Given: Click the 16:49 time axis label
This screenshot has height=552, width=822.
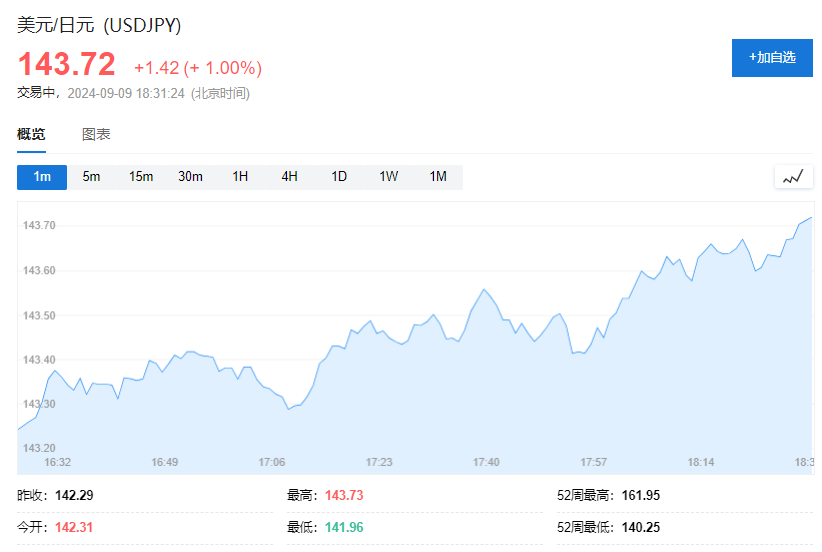Looking at the screenshot, I should pyautogui.click(x=165, y=462).
